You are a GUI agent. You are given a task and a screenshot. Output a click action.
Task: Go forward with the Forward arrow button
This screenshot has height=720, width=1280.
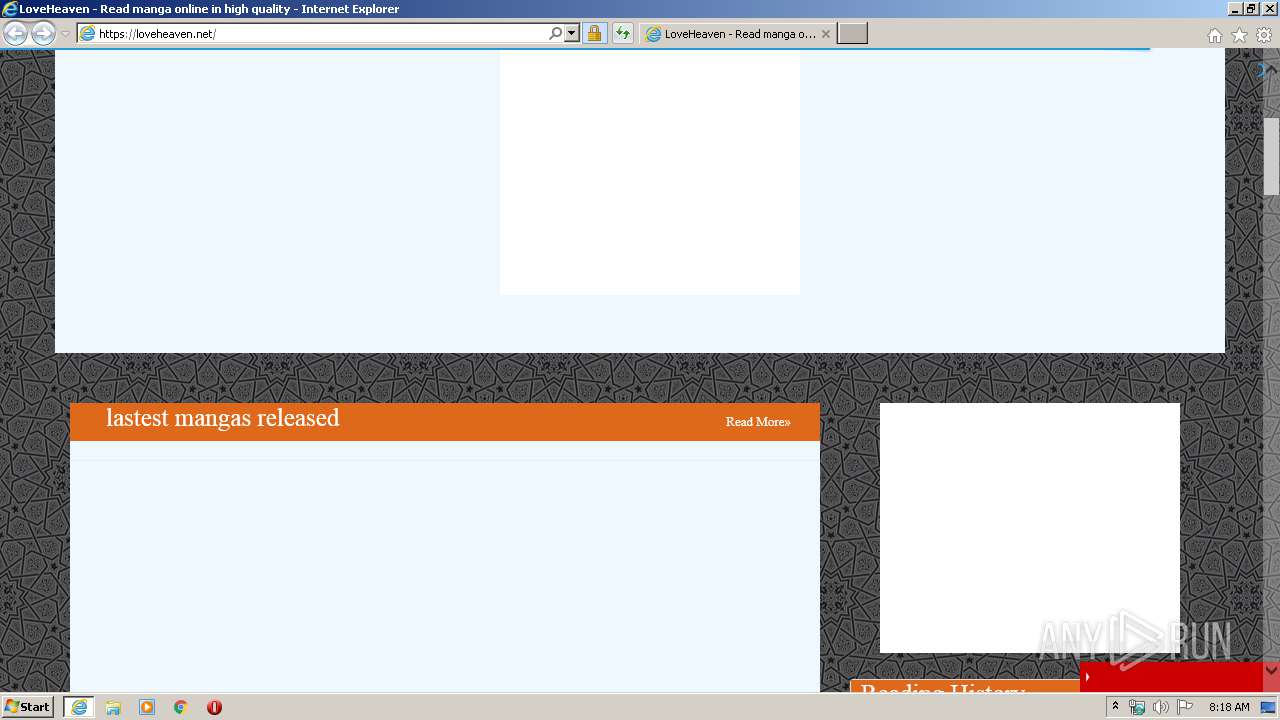click(43, 33)
